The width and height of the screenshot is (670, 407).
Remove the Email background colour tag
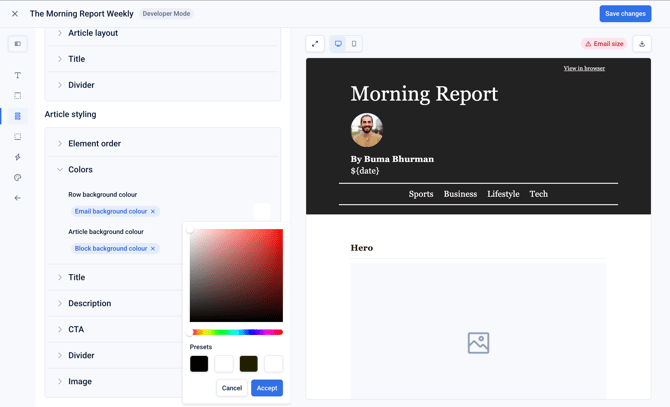click(x=153, y=211)
